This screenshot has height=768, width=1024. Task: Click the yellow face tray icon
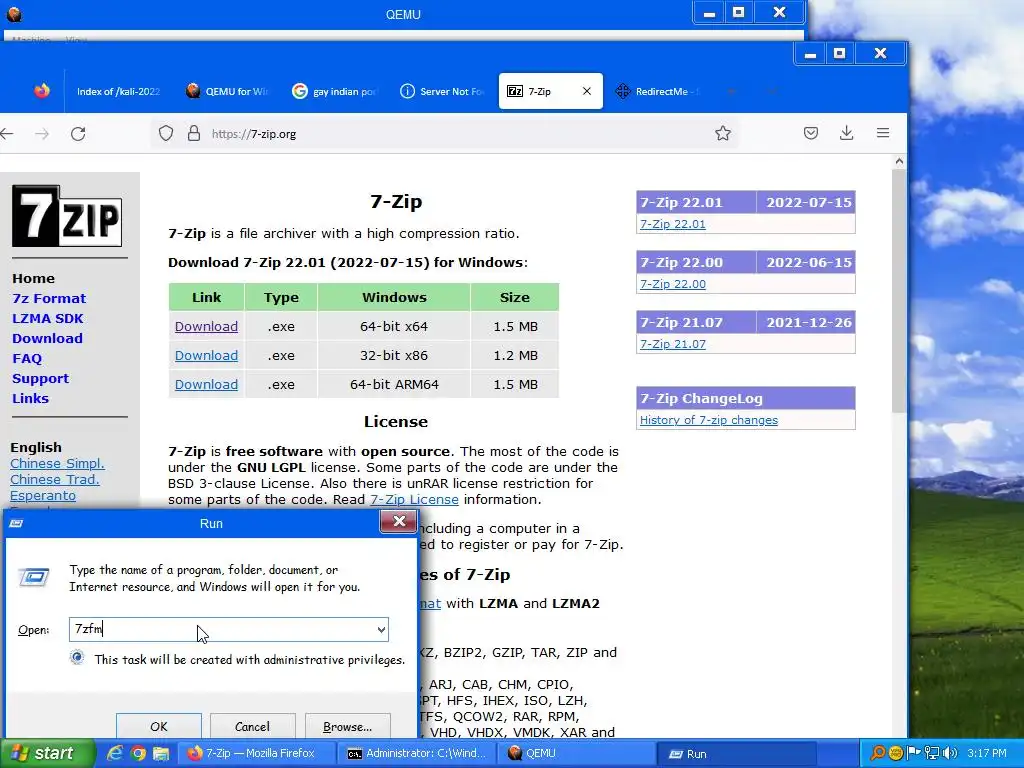click(x=896, y=753)
